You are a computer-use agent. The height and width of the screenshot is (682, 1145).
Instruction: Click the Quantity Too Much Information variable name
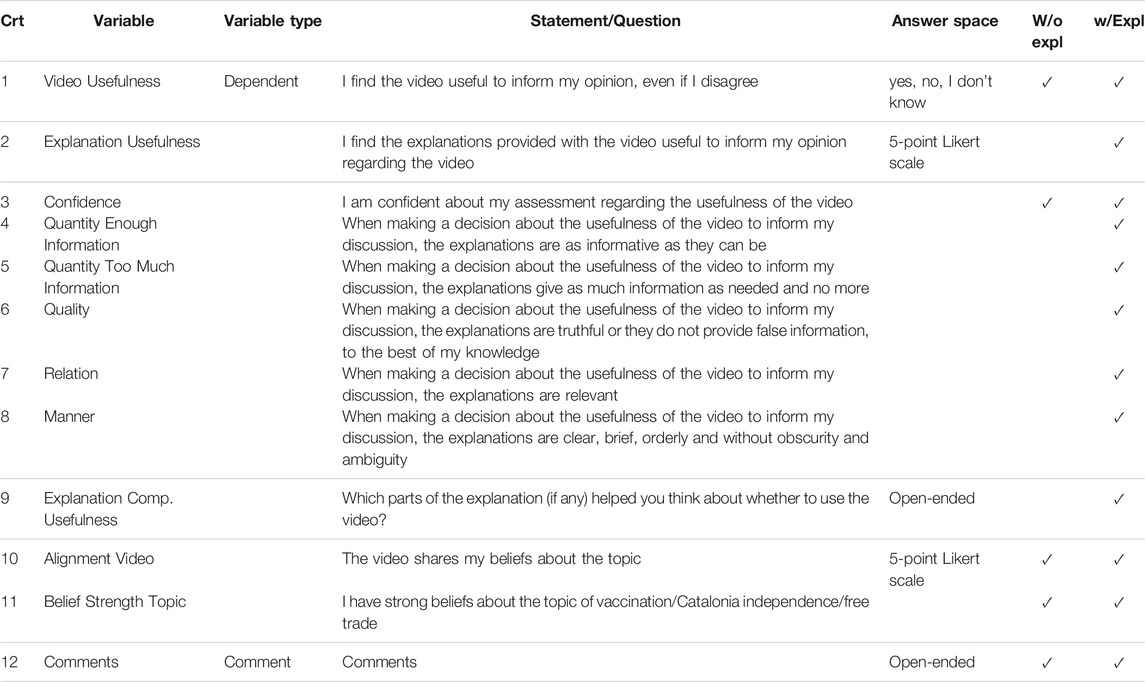pyautogui.click(x=108, y=277)
